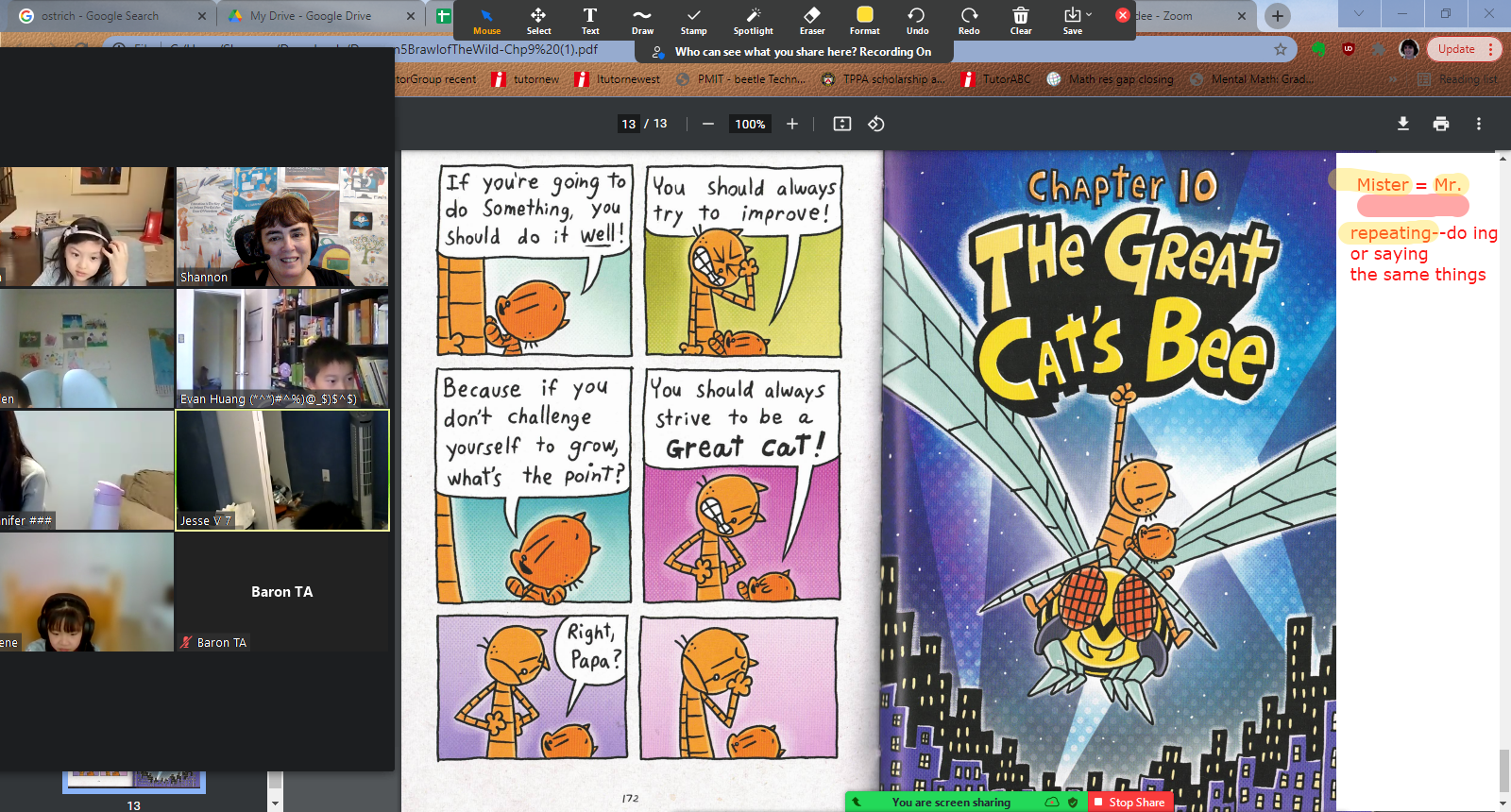1511x812 pixels.
Task: Click the Stop Share button
Action: (1129, 802)
